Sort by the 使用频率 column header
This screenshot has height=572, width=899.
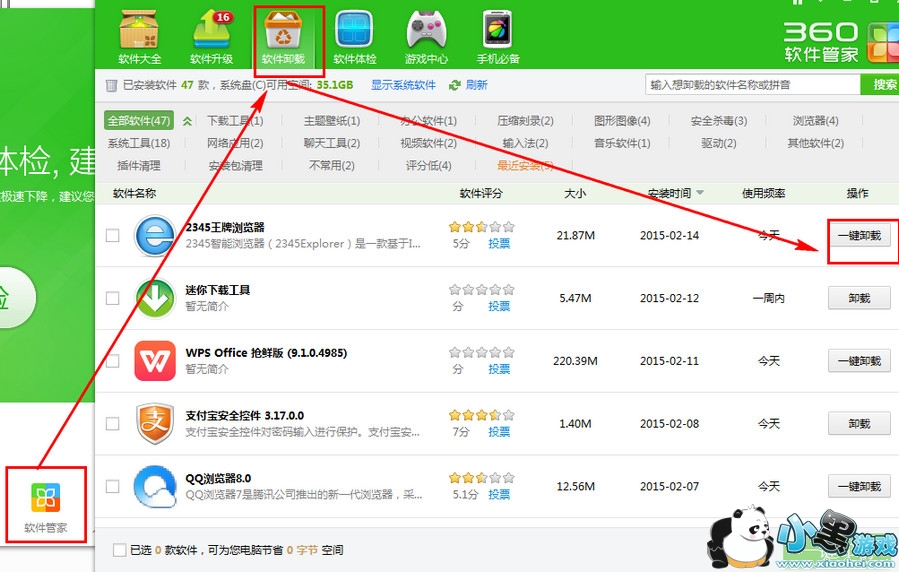(763, 193)
